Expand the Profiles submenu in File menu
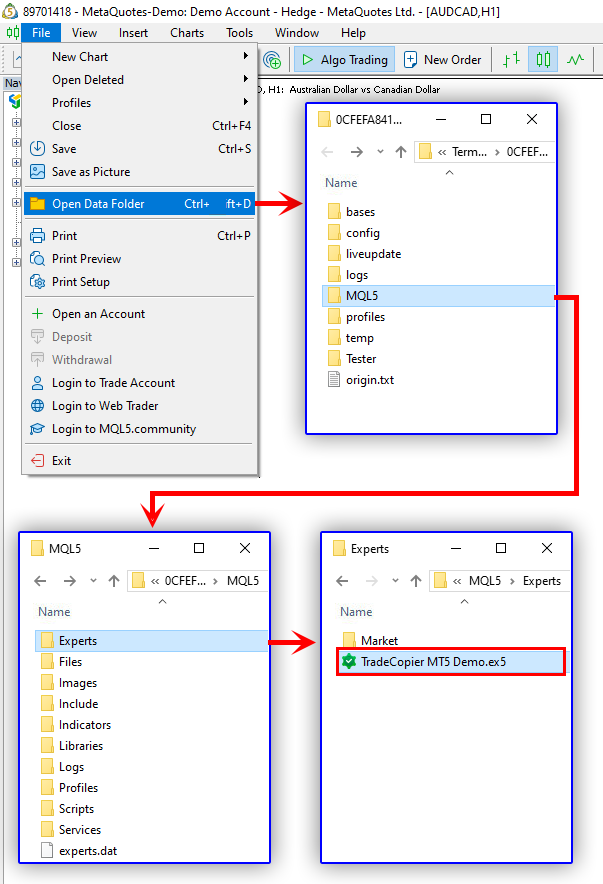This screenshot has width=603, height=884. pyautogui.click(x=140, y=103)
